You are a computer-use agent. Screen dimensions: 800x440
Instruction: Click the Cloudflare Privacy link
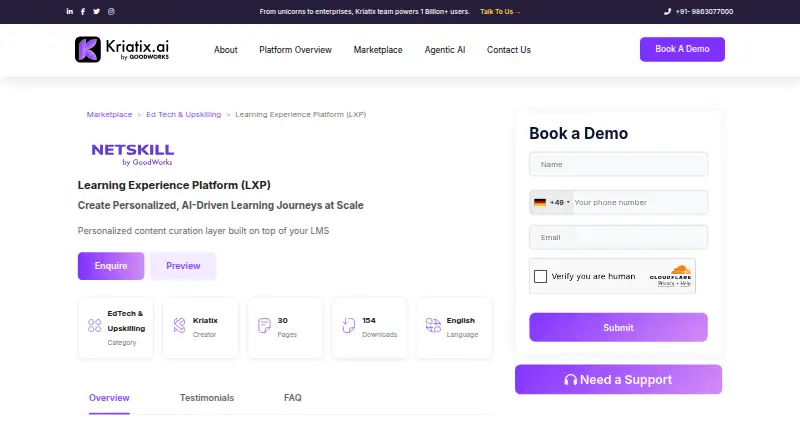click(666, 283)
